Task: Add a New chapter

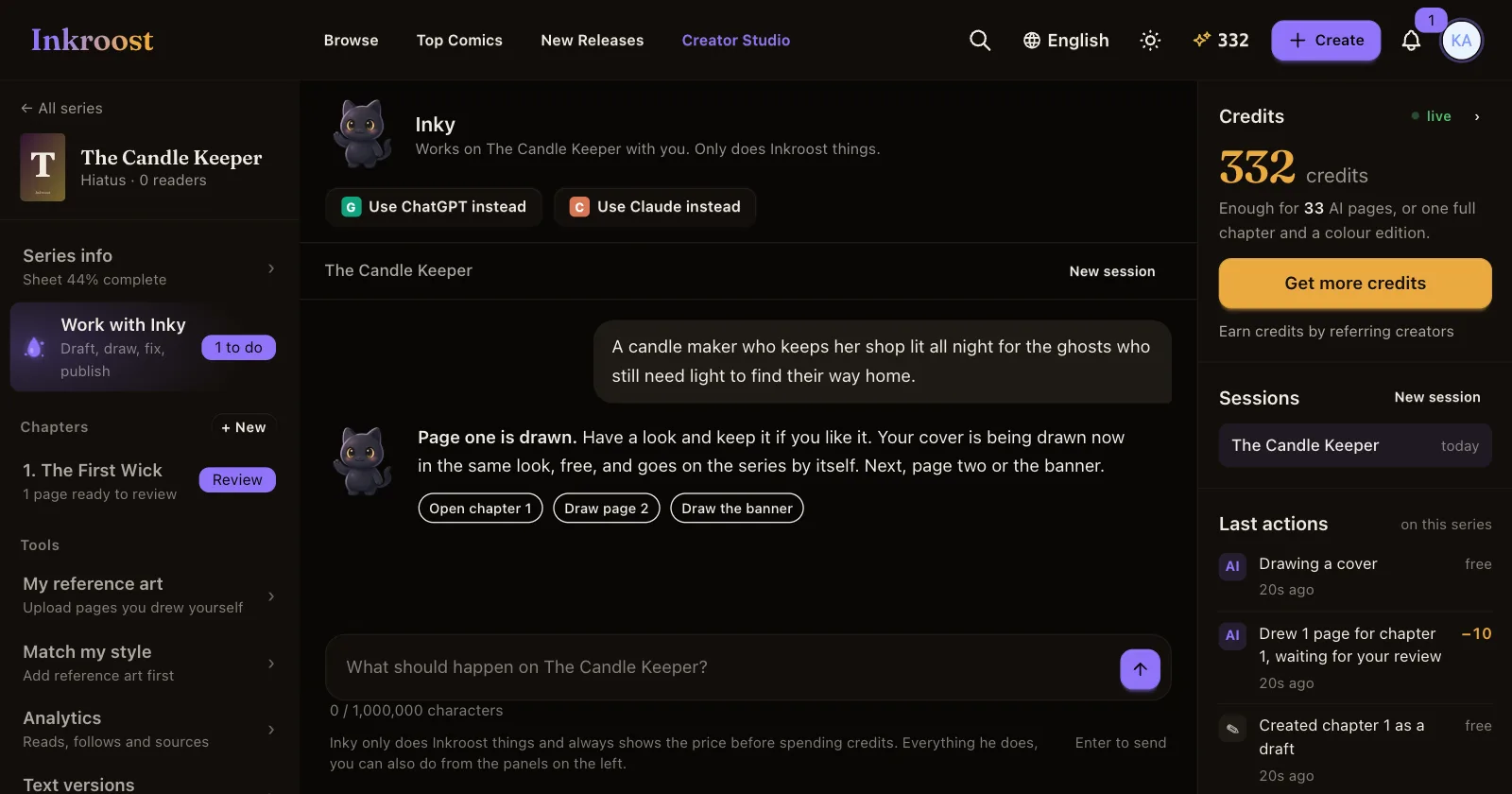Action: pos(244,427)
